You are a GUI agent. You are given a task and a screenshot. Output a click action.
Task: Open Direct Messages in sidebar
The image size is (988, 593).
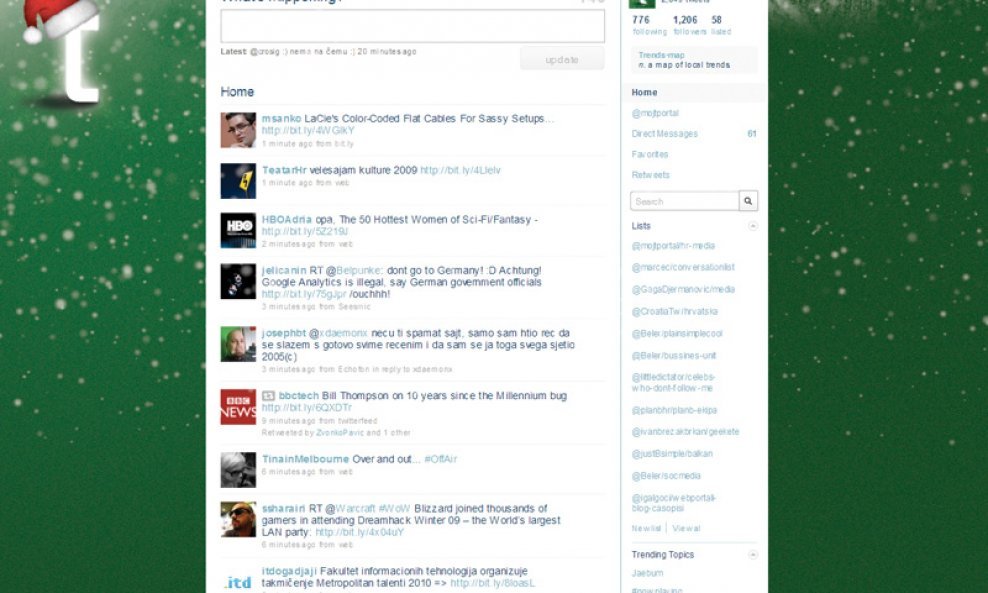[665, 134]
